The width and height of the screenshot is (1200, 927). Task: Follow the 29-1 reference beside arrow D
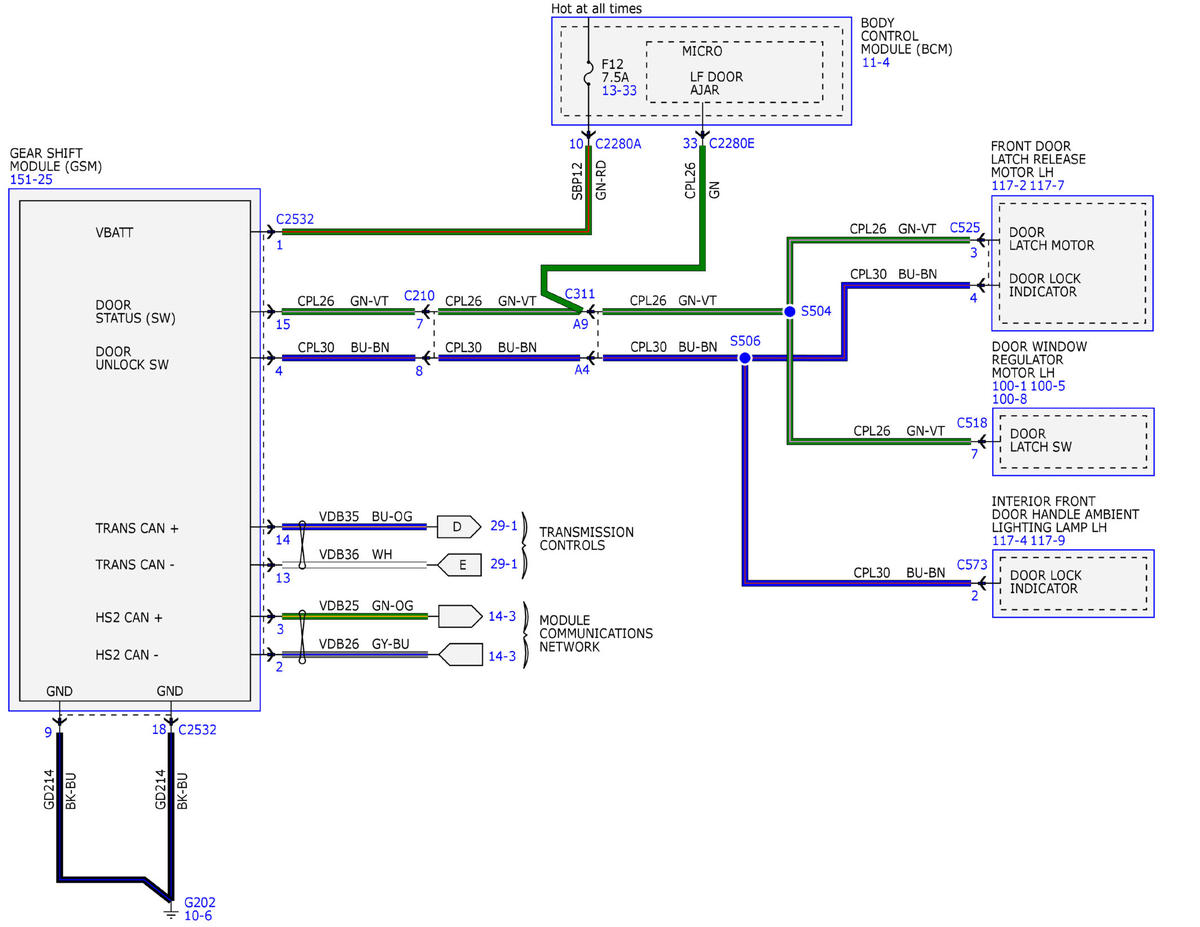pos(504,525)
